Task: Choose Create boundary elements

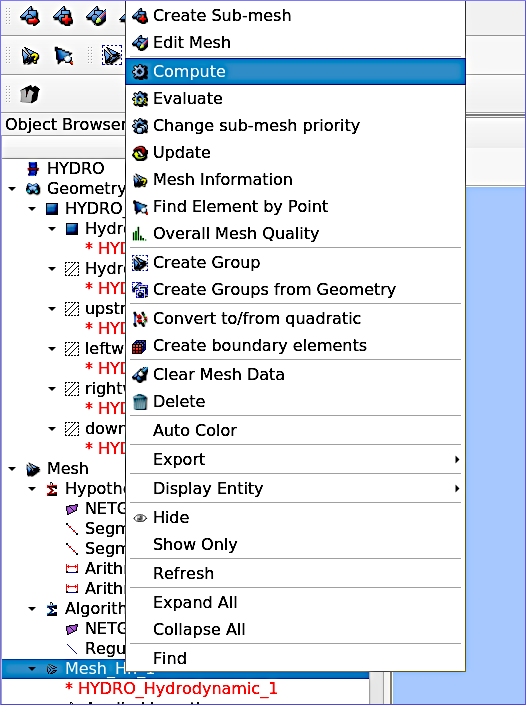Action: [295, 345]
